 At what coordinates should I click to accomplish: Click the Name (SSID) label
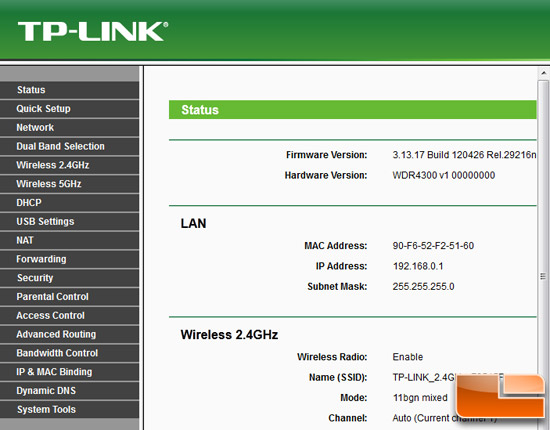click(338, 377)
